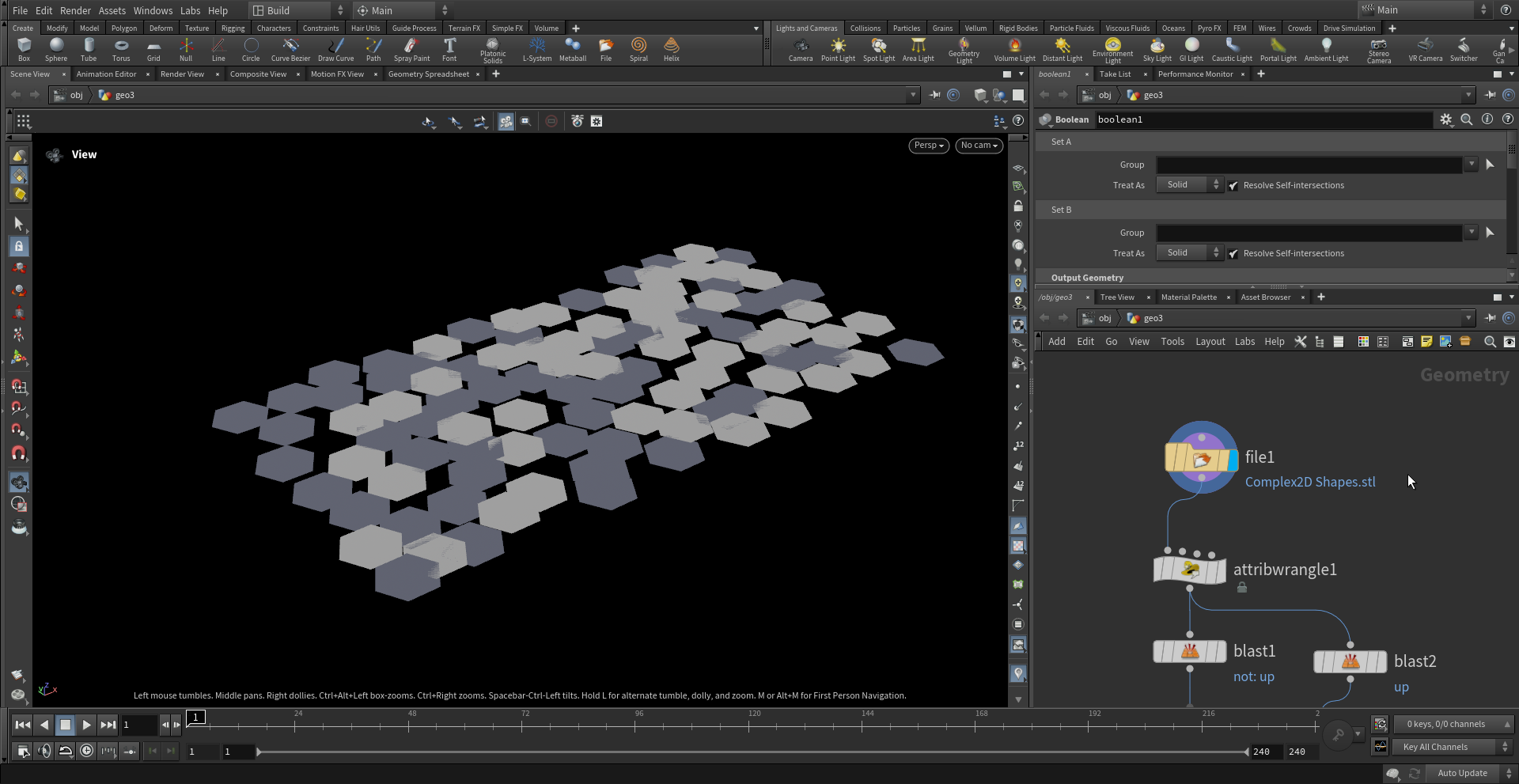This screenshot has width=1519, height=784.
Task: Open the parameter gear menu for boolean1
Action: coord(1446,119)
